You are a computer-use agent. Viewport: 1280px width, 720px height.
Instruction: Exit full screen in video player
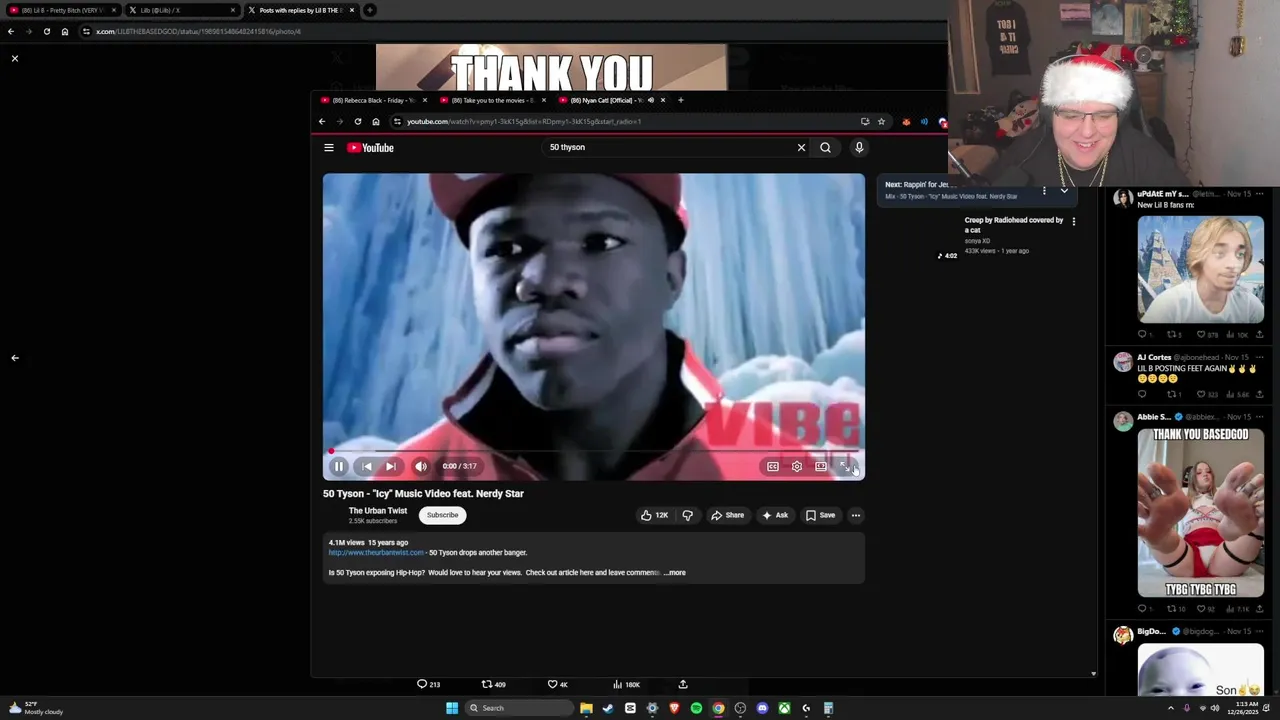846,466
